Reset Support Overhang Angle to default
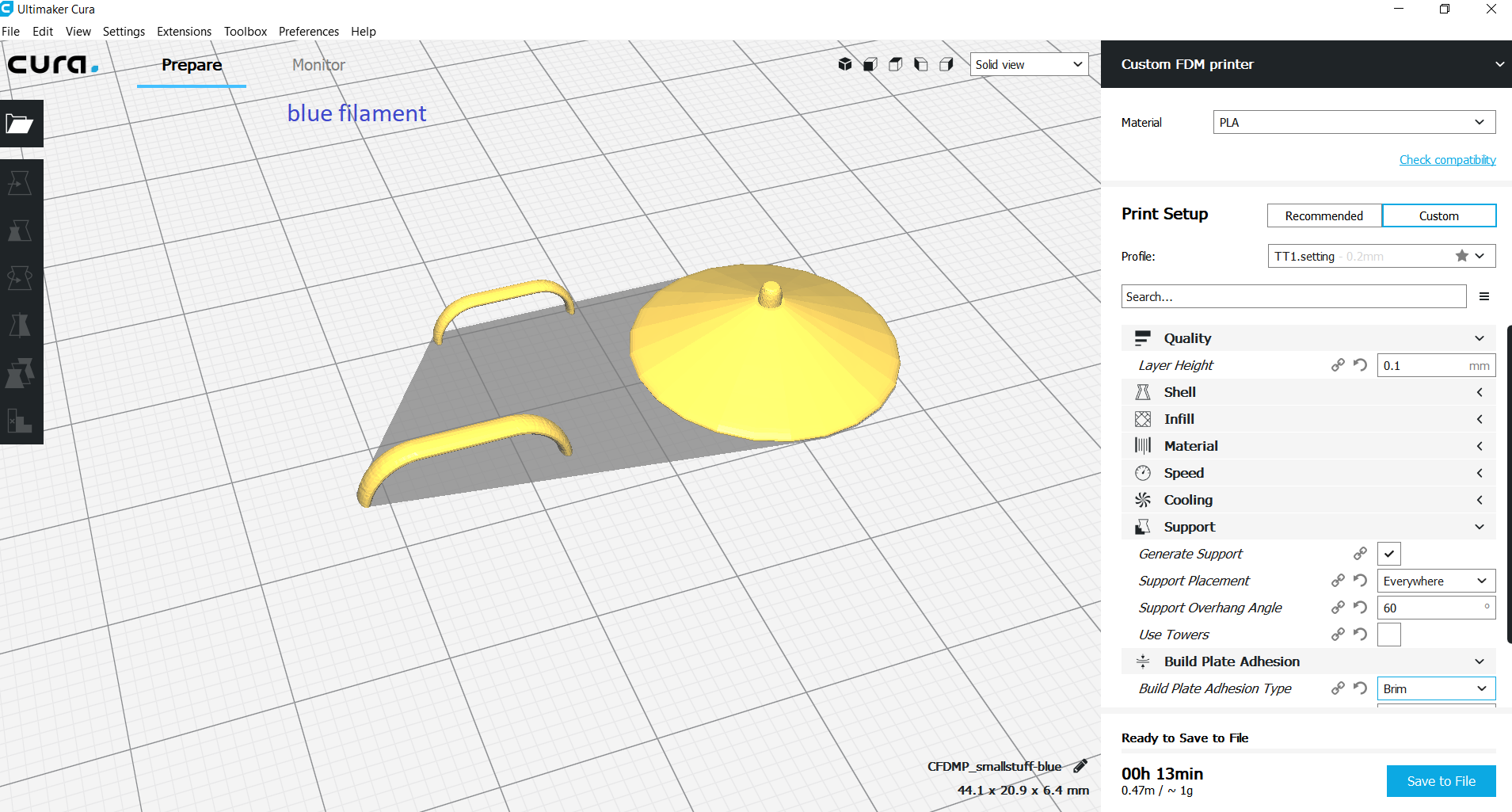The image size is (1512, 812). [x=1360, y=608]
